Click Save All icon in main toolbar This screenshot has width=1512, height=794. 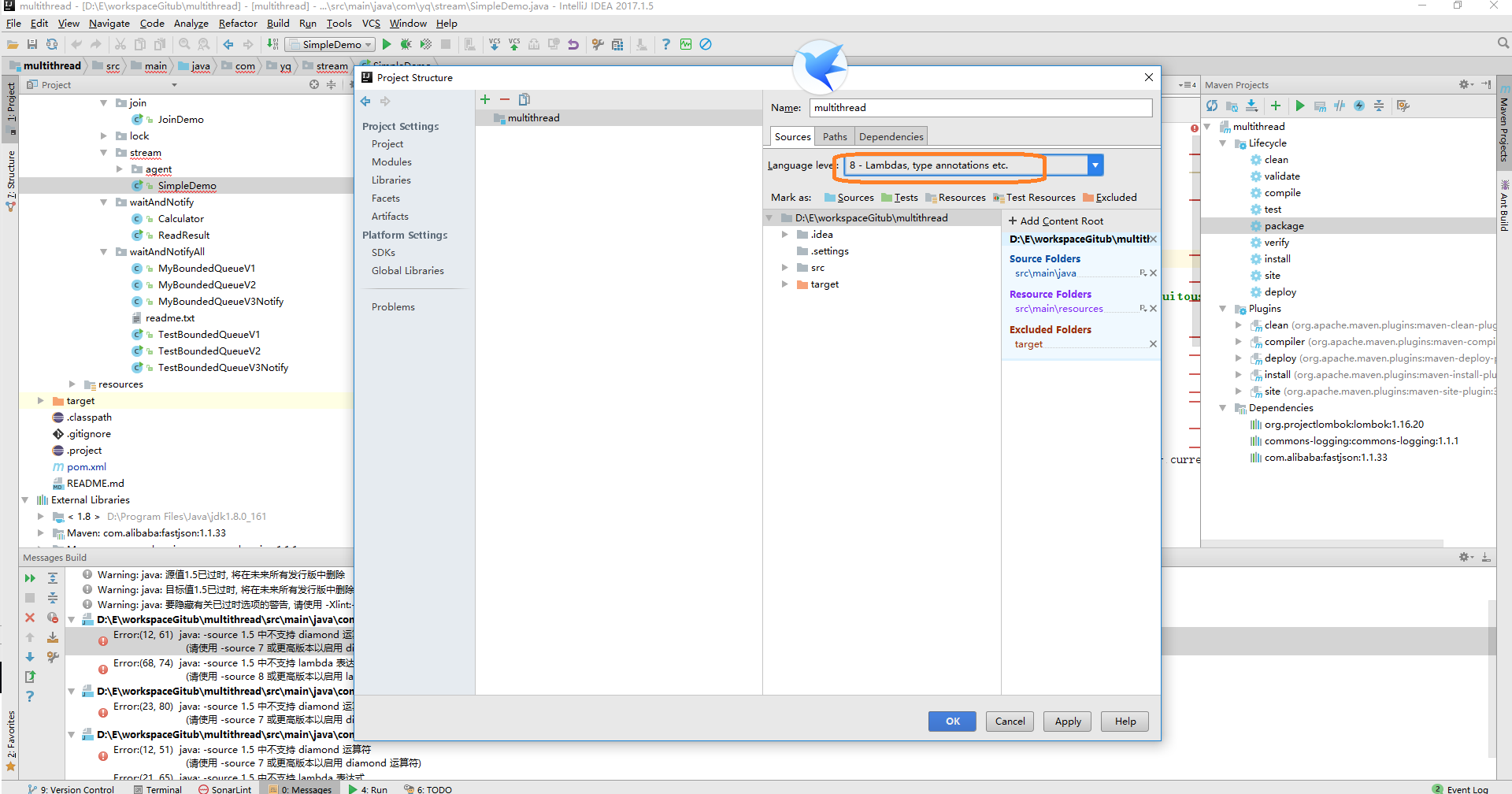click(32, 45)
